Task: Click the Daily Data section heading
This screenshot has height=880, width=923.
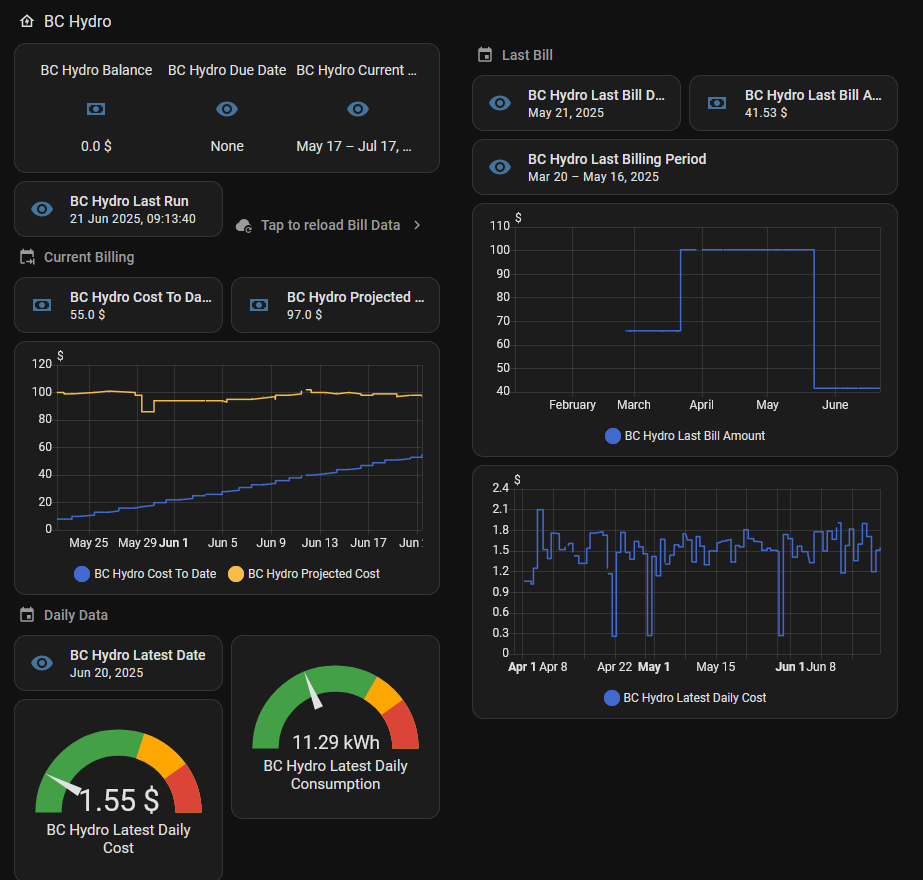Action: (76, 615)
